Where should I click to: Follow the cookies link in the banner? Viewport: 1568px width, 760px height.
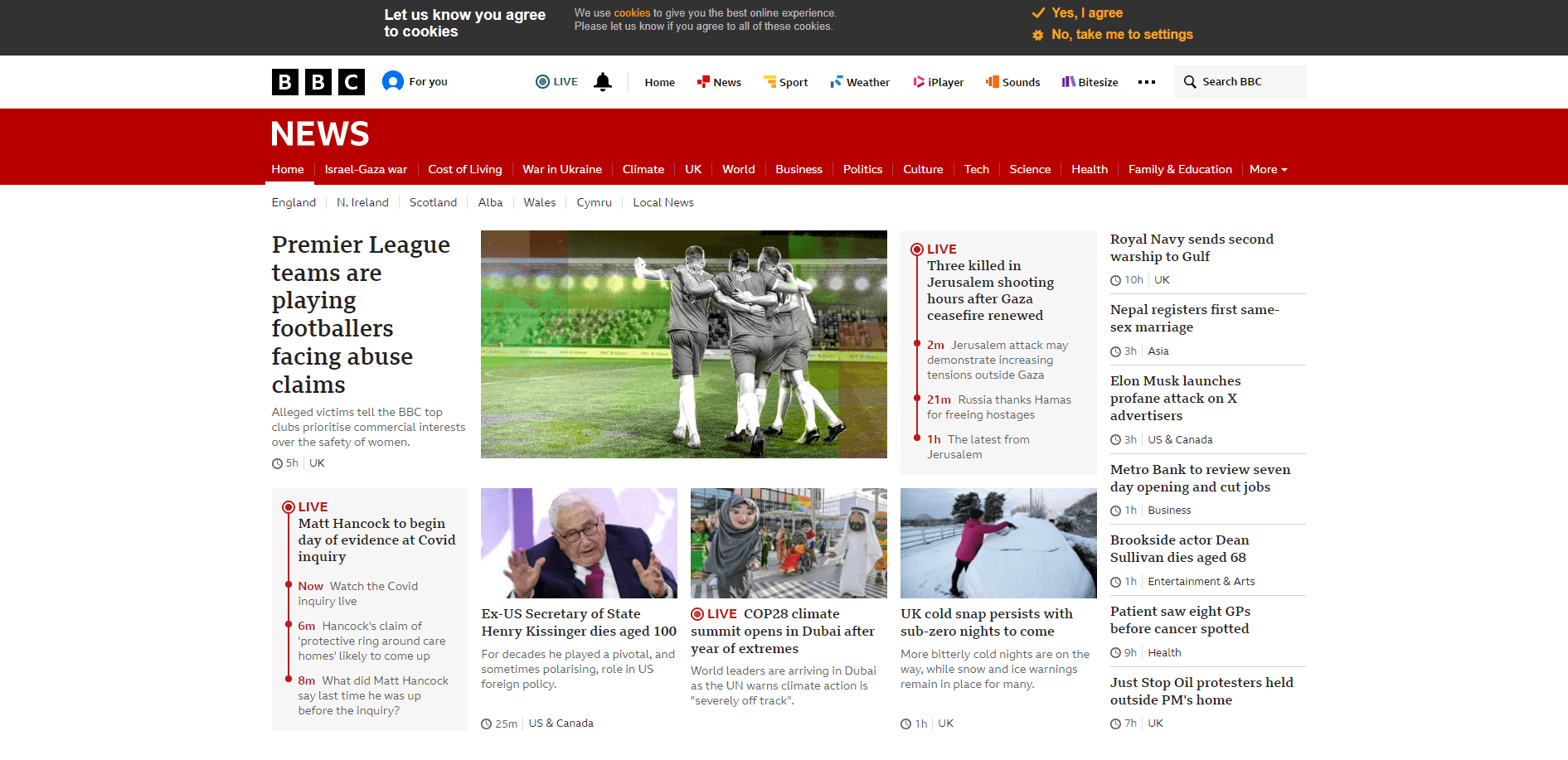[632, 13]
